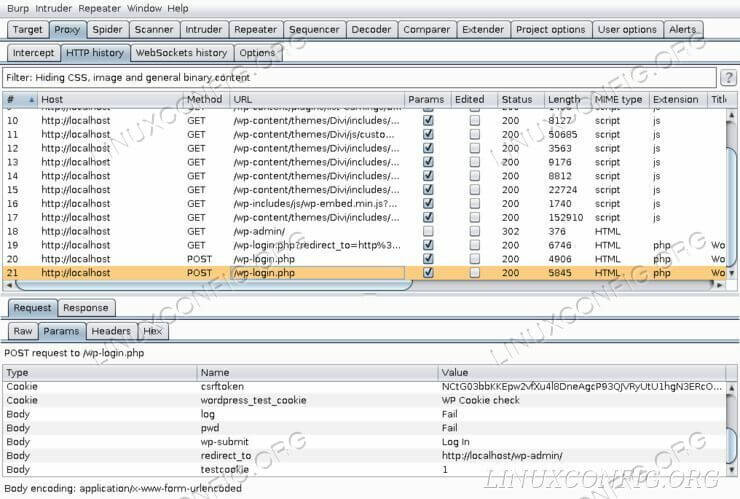The height and width of the screenshot is (499, 740).
Task: Toggle Params checkbox for request 18 /wp-admin/
Action: (428, 231)
